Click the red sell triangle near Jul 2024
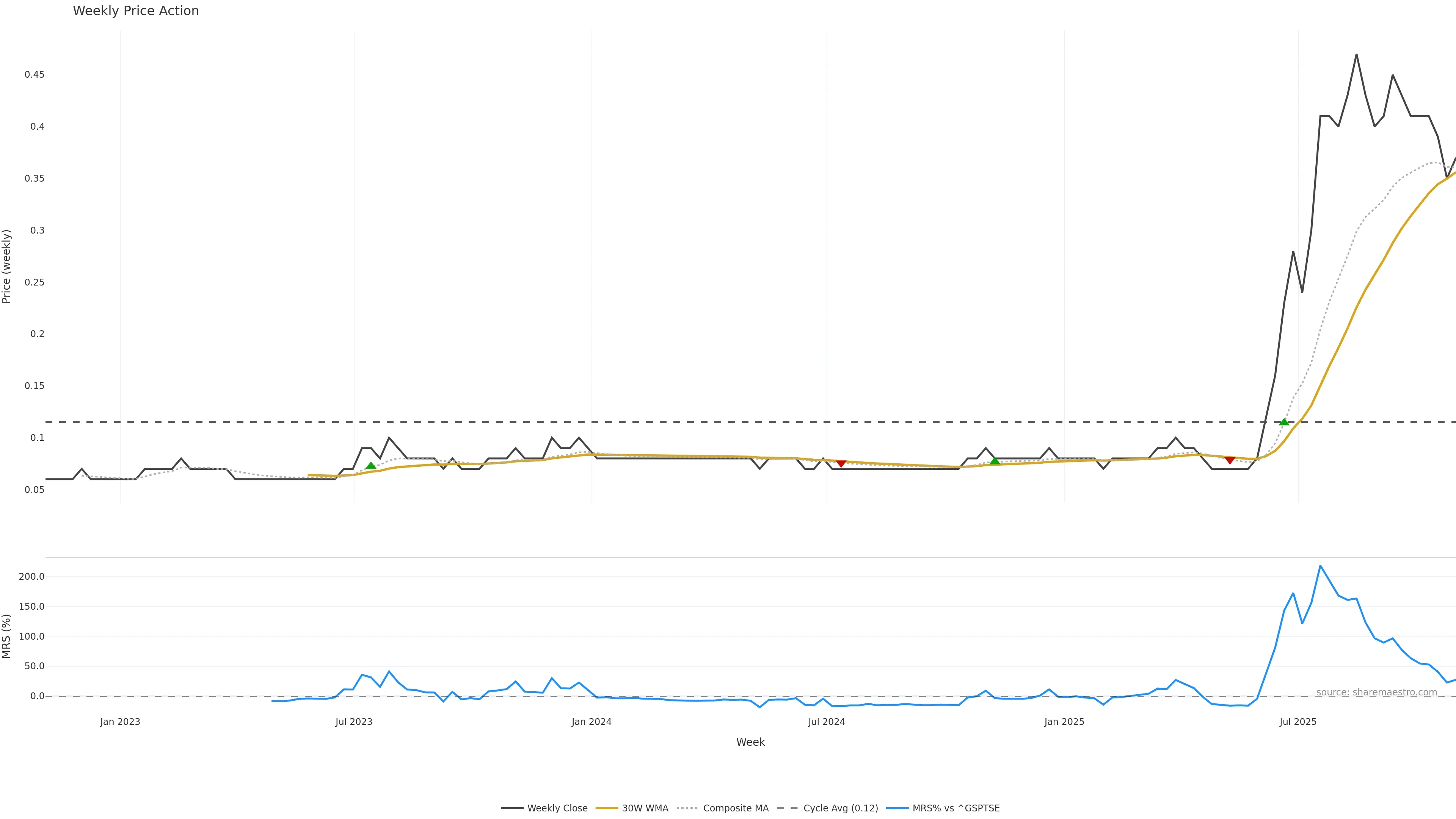1456x819 pixels. (841, 463)
